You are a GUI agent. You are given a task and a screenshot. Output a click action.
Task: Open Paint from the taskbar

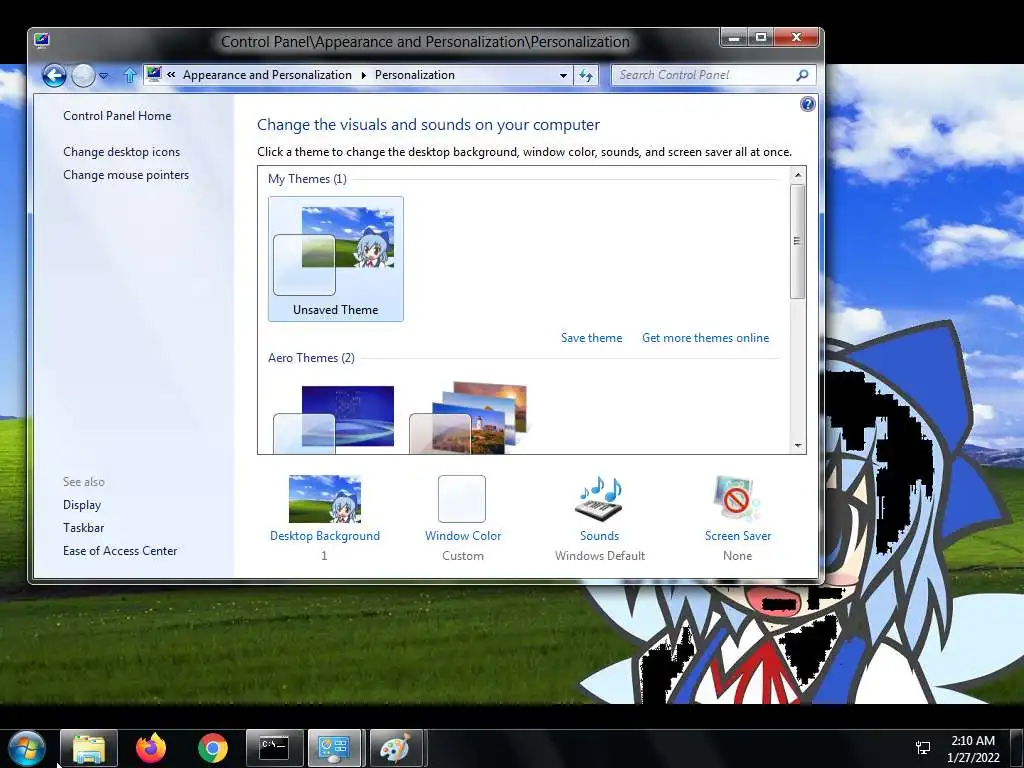coord(396,748)
